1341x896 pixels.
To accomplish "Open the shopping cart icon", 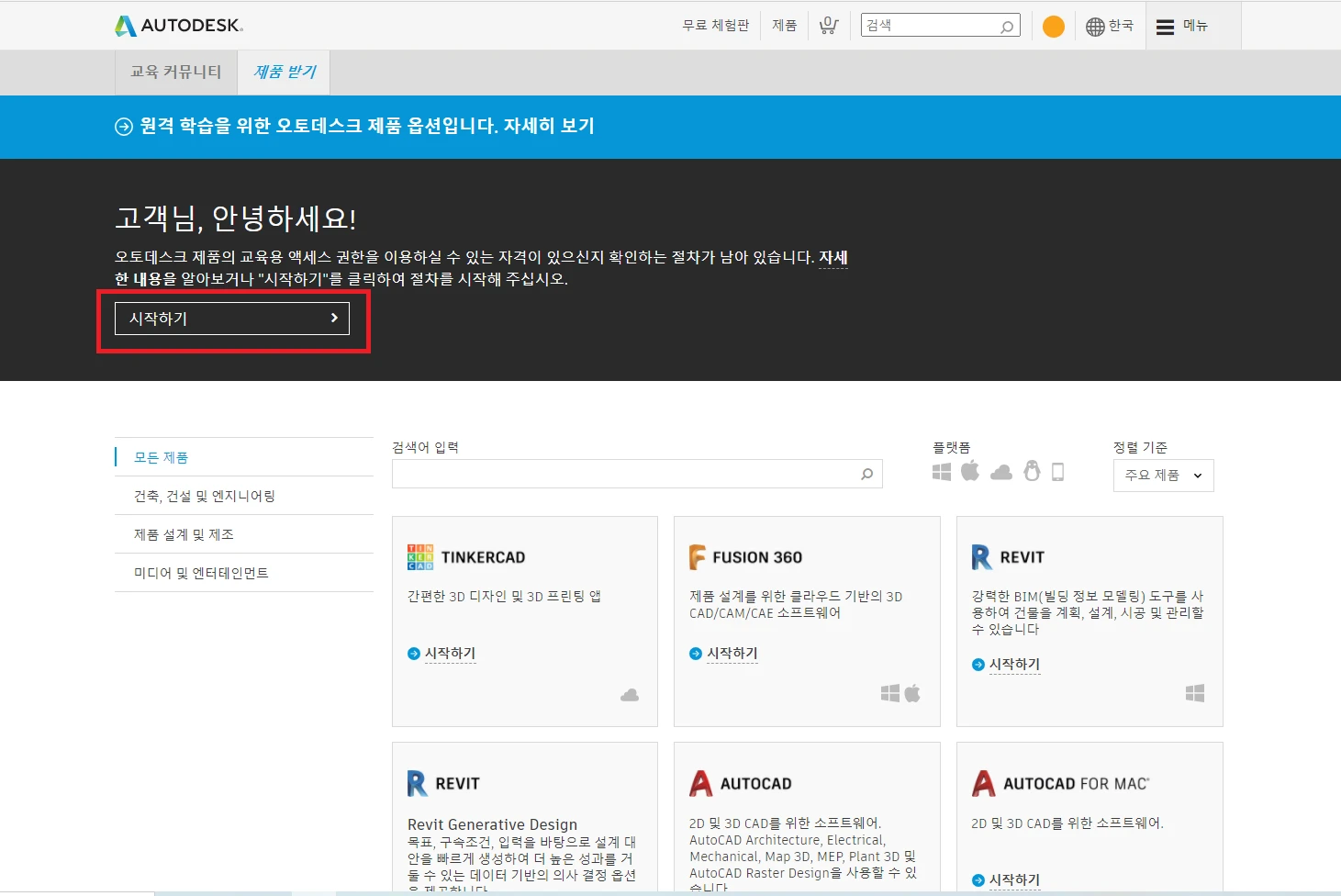I will click(x=829, y=26).
